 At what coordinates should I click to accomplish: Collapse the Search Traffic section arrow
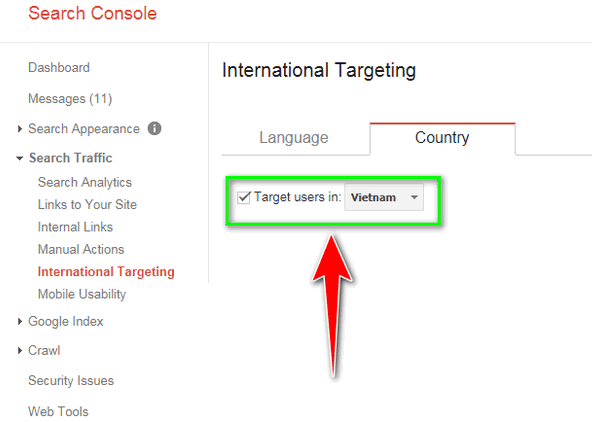pos(20,158)
